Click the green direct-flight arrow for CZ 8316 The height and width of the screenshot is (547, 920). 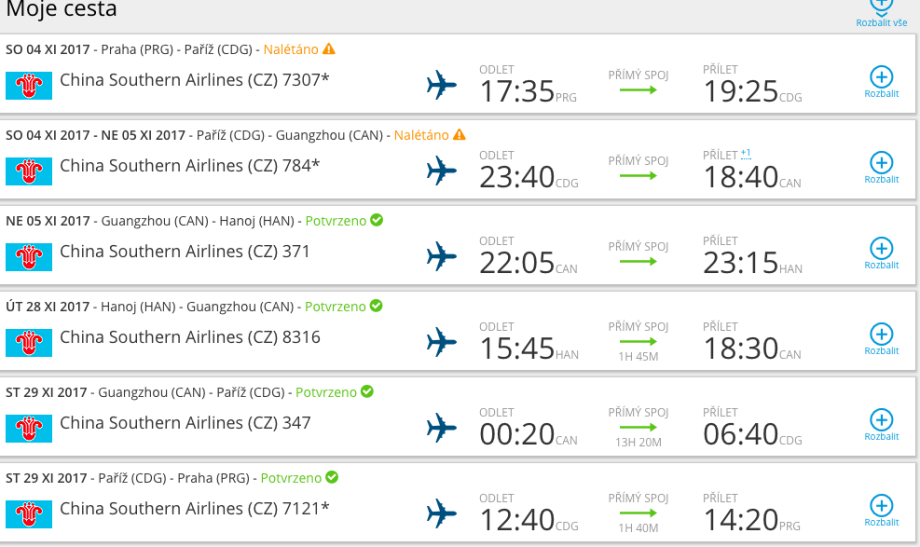[x=638, y=342]
